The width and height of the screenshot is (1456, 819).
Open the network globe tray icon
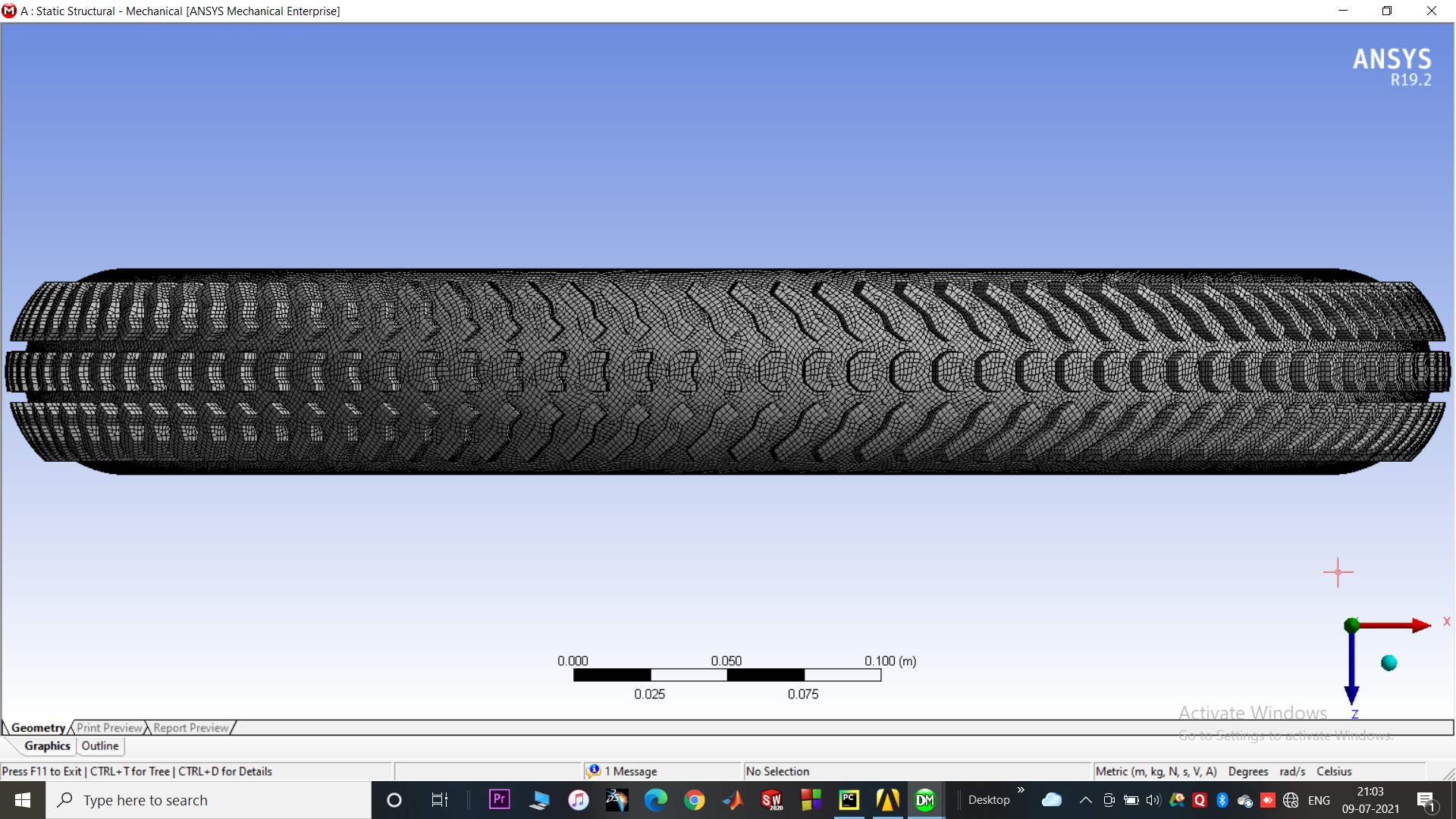1291,800
